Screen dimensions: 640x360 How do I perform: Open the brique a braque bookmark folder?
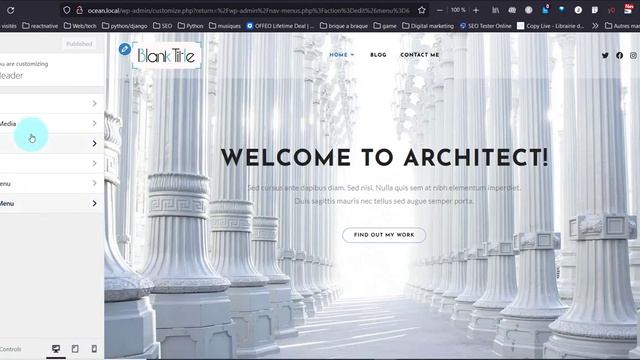click(x=344, y=26)
